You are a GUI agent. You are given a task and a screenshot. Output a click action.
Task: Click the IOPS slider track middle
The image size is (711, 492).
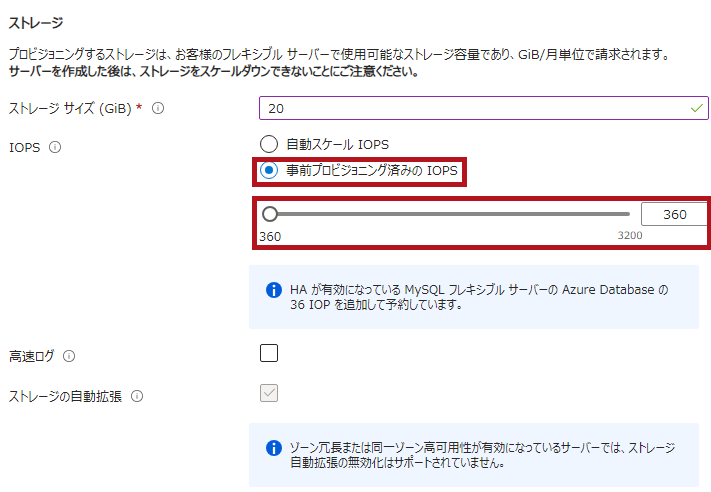click(x=450, y=214)
